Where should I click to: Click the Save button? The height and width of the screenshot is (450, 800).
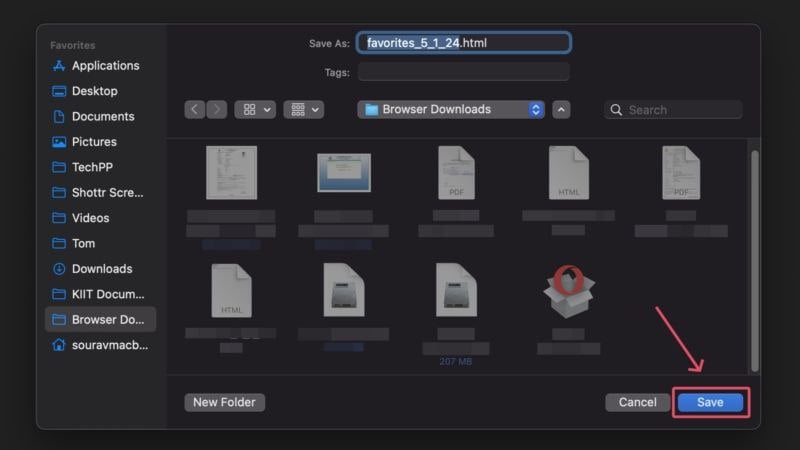(710, 403)
